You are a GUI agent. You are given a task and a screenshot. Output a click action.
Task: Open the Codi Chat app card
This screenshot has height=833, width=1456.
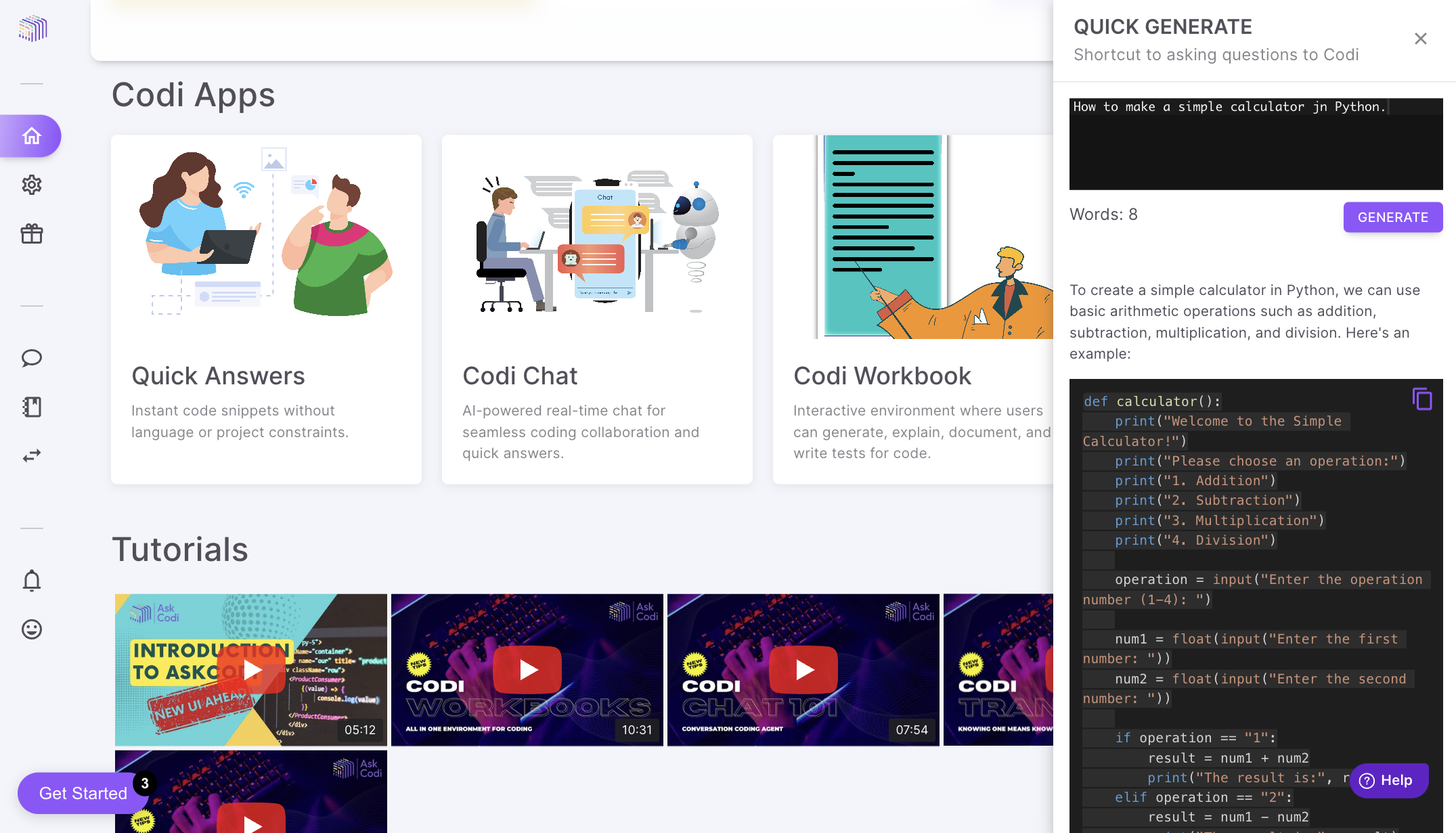click(x=597, y=309)
